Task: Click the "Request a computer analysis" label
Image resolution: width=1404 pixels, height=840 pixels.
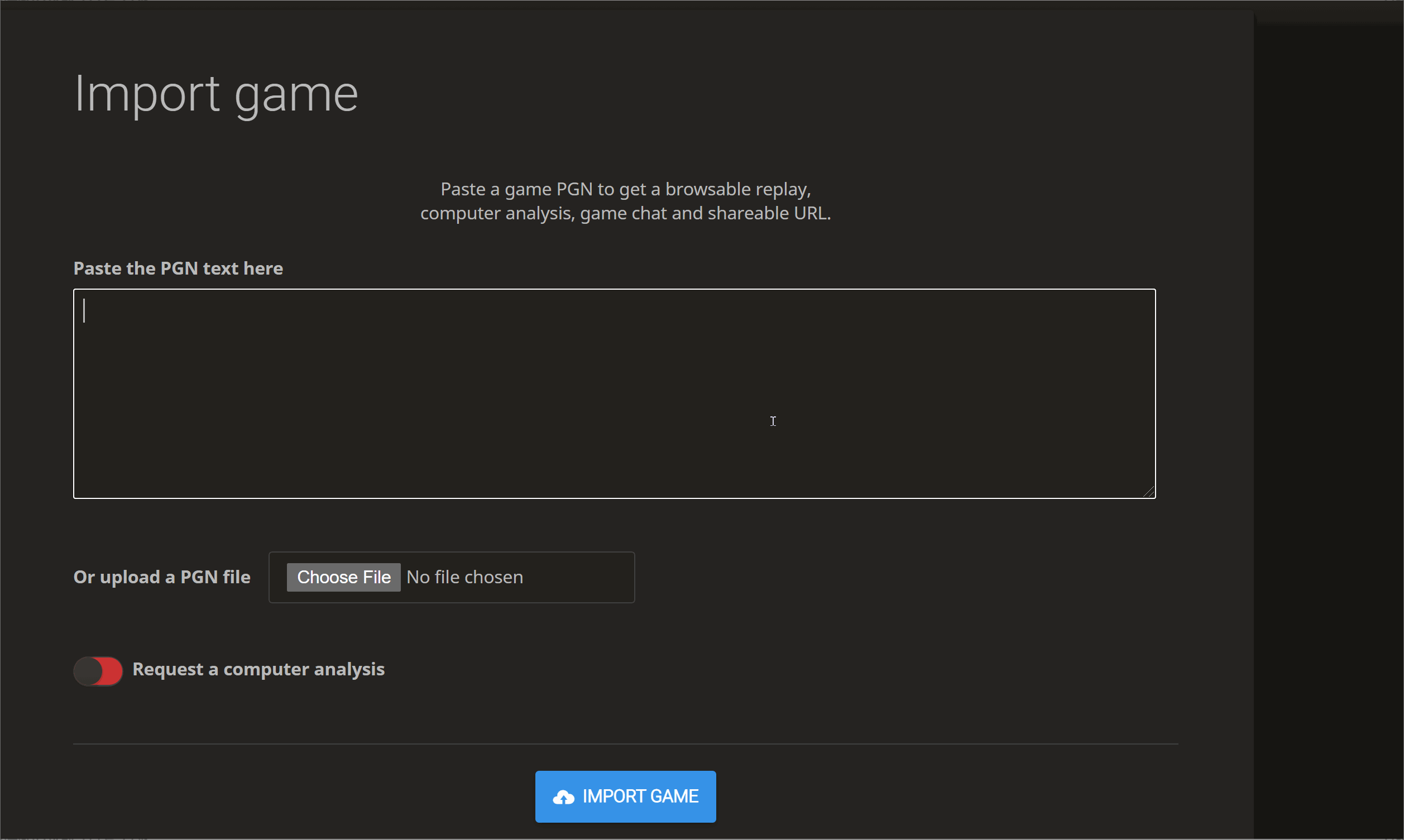Action: pos(258,669)
